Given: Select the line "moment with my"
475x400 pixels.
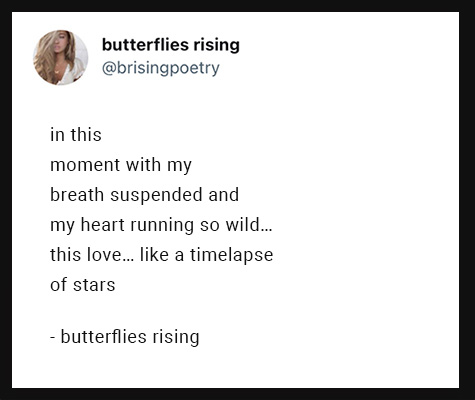Looking at the screenshot, I should [121, 166].
